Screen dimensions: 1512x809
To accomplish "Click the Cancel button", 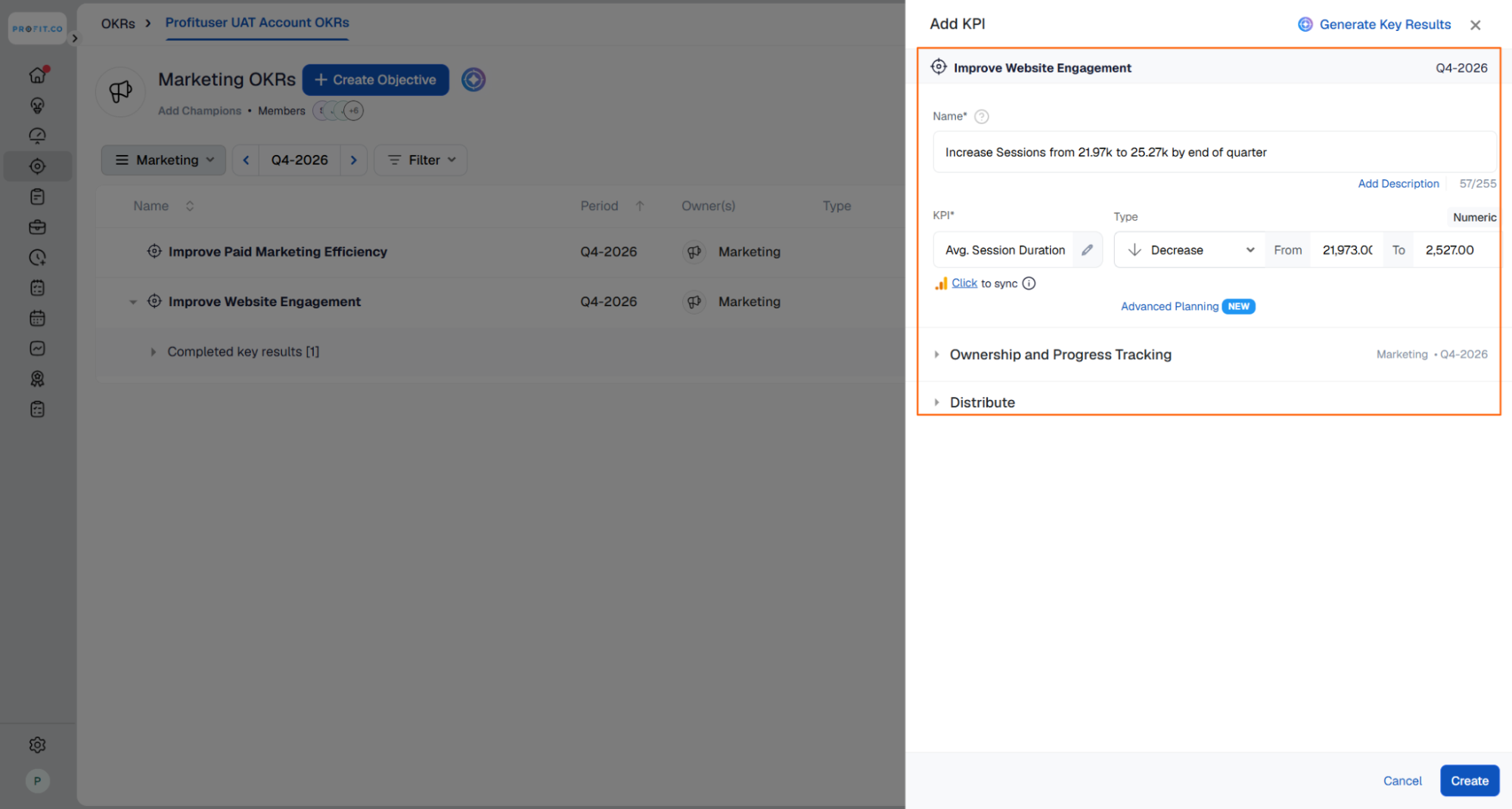I will [1402, 781].
